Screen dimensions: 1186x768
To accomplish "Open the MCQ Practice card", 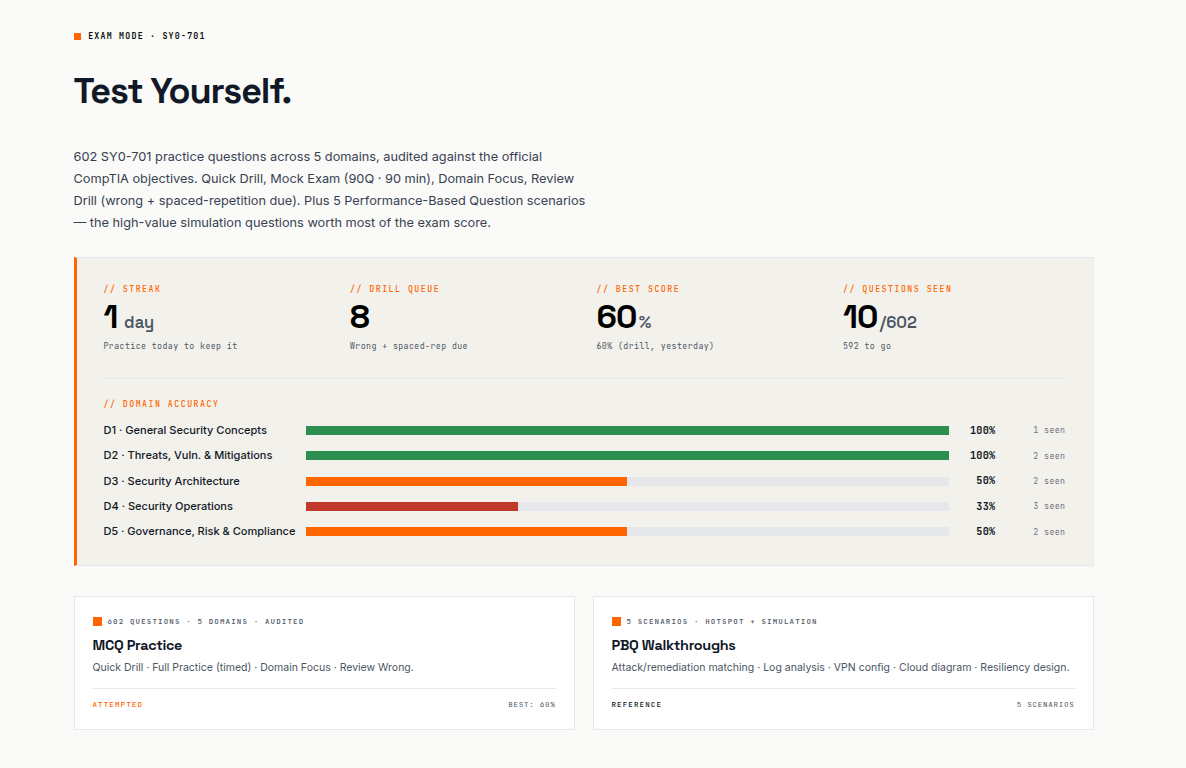I will click(324, 663).
